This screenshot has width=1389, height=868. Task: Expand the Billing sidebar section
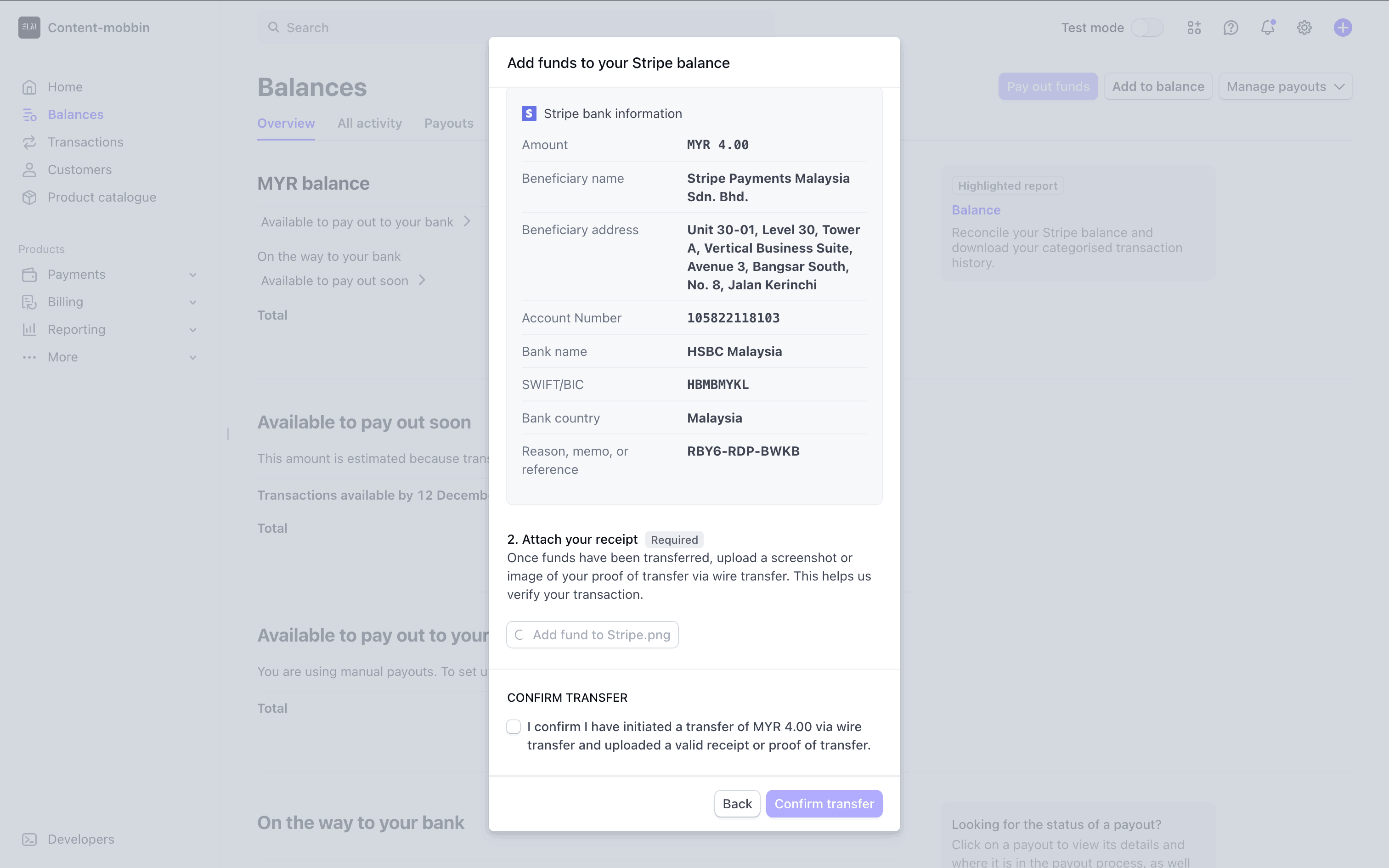[193, 302]
